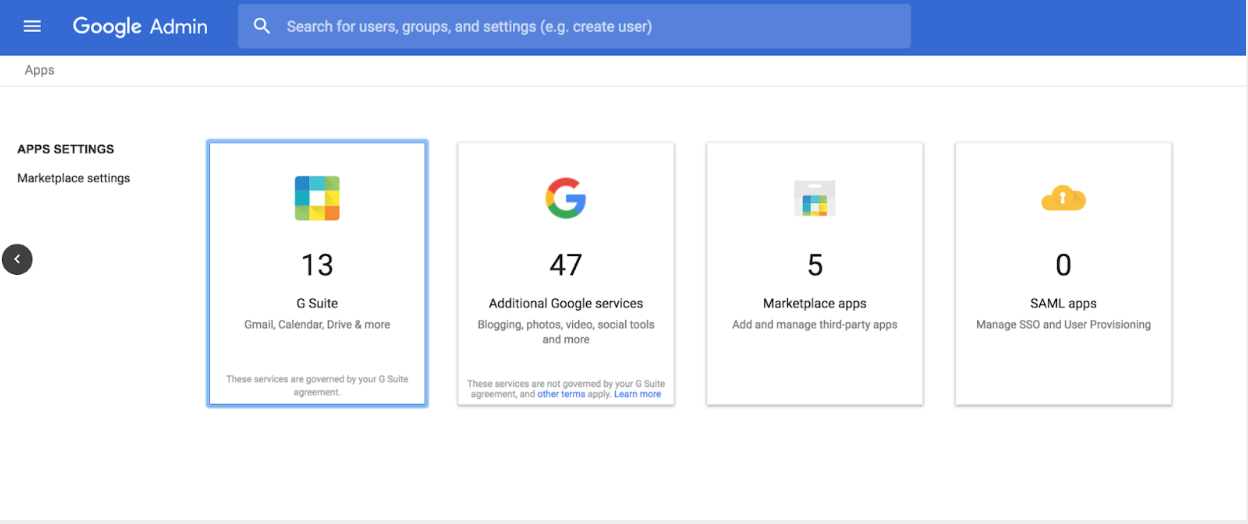Click the Google G logo icon
1248x524 pixels.
[566, 198]
